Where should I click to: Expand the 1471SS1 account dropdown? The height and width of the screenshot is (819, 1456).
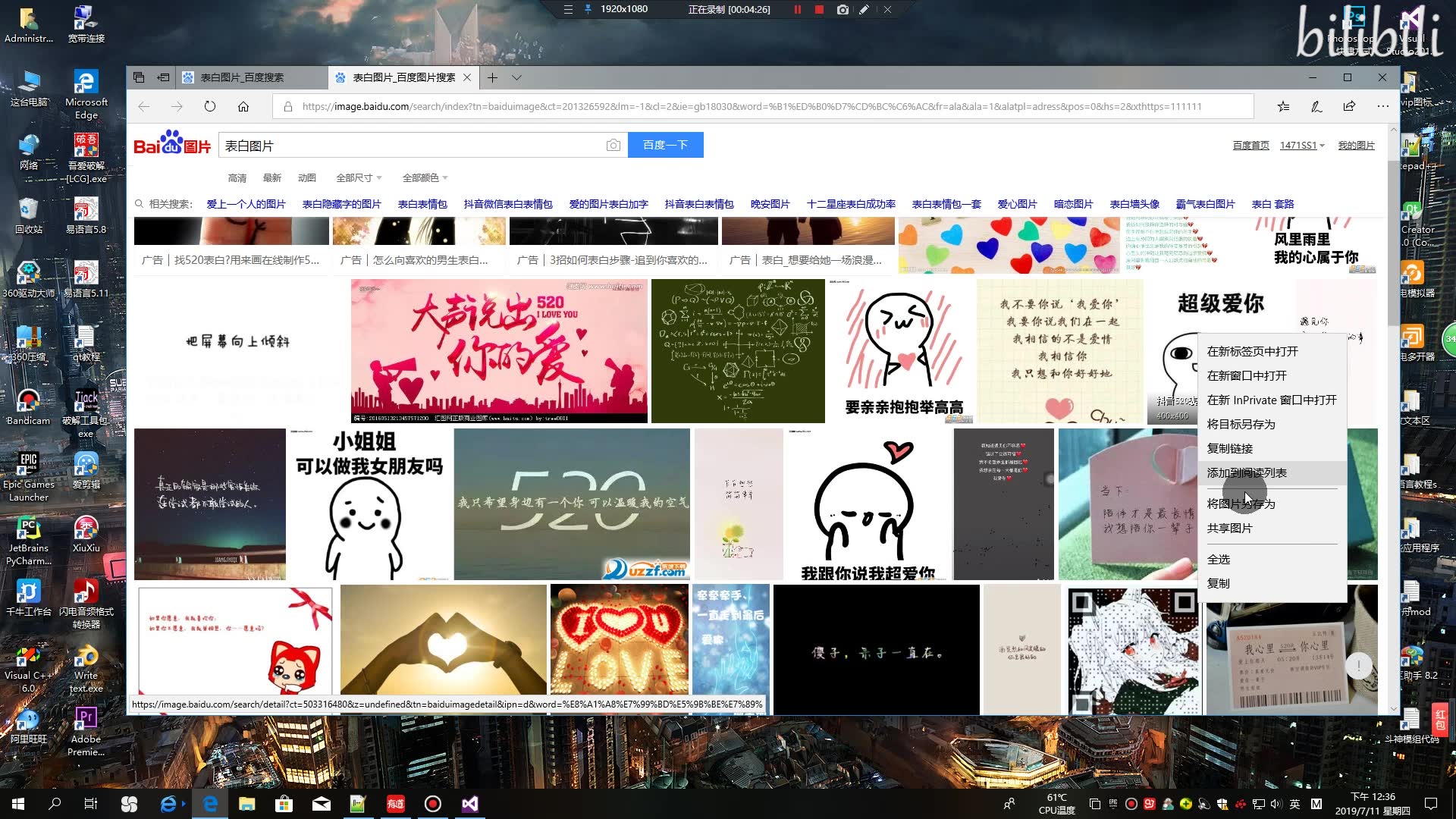tap(1302, 146)
